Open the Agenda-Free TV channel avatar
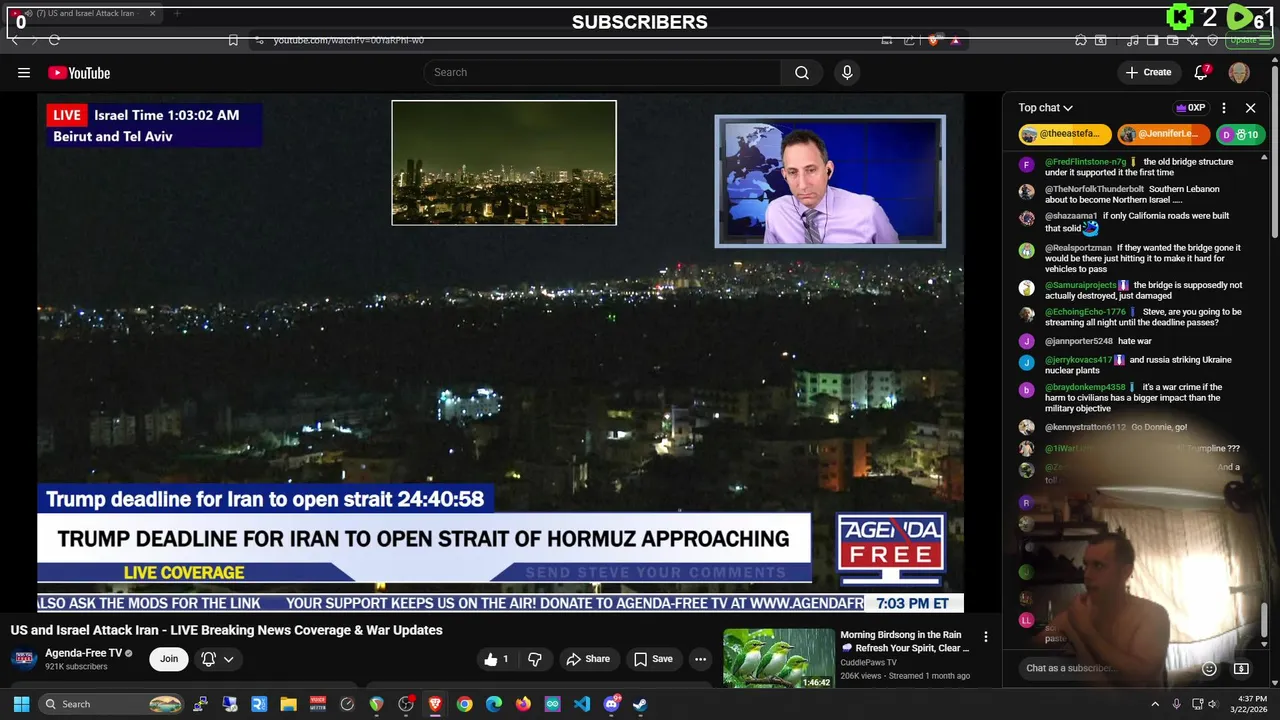Screen dimensions: 1280x720 pyautogui.click(x=24, y=659)
